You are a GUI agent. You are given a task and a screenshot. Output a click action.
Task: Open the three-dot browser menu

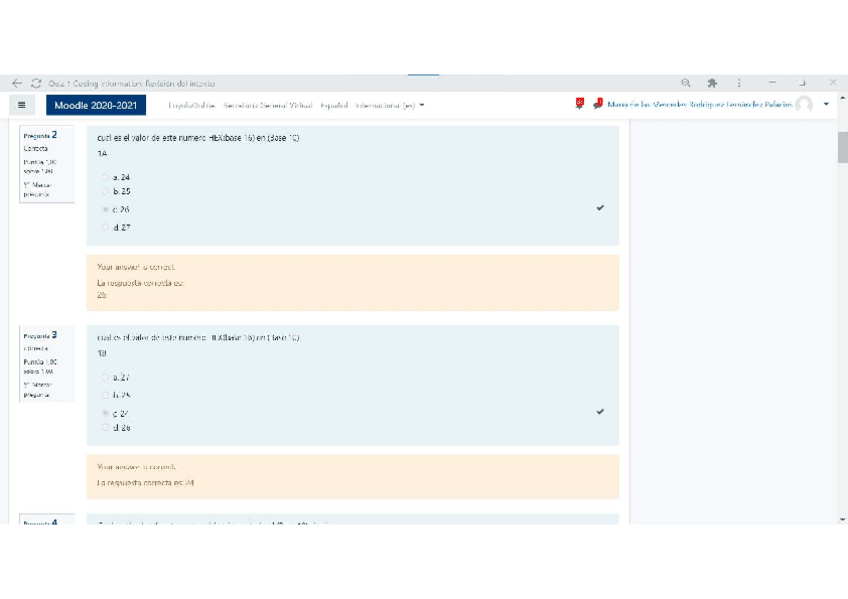[739, 83]
